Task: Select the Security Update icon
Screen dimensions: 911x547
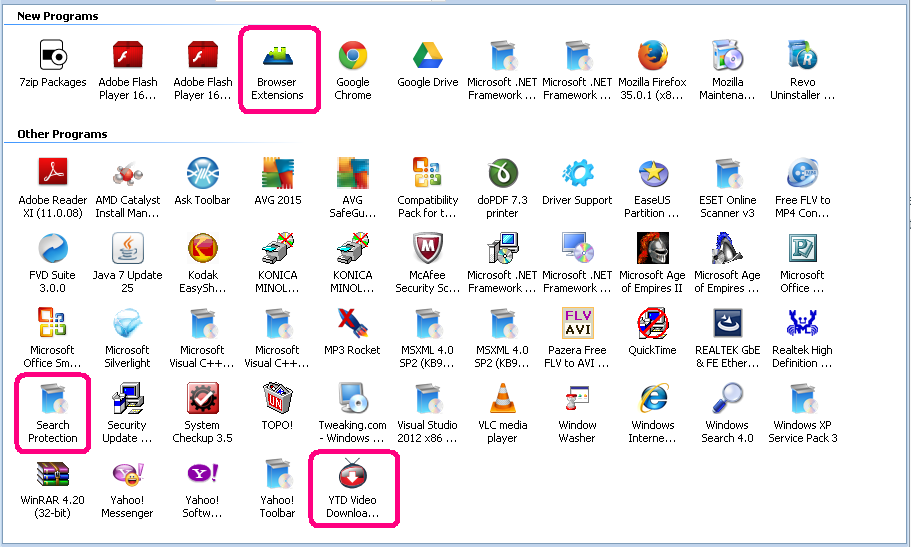Action: (128, 398)
